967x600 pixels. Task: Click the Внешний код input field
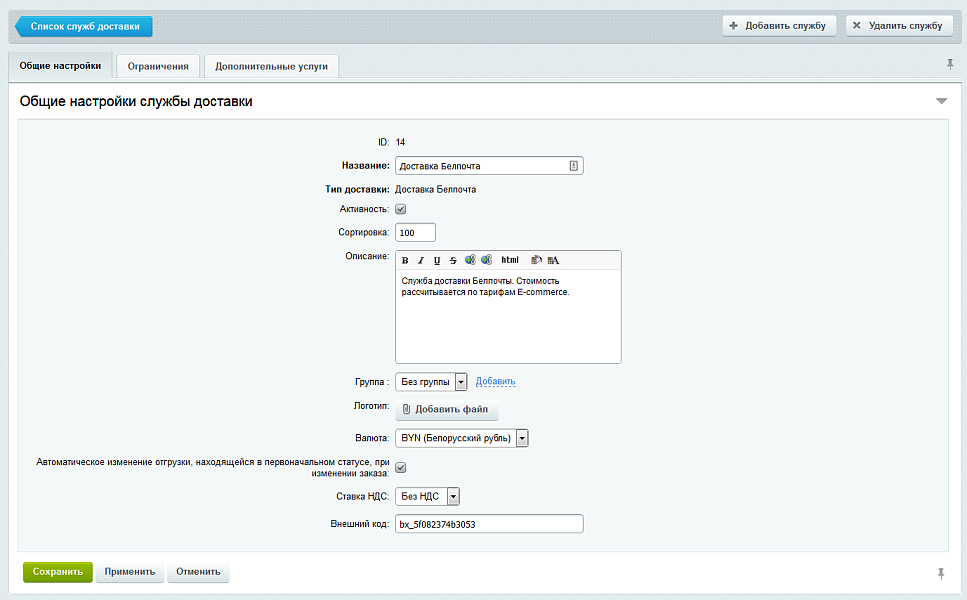[489, 524]
